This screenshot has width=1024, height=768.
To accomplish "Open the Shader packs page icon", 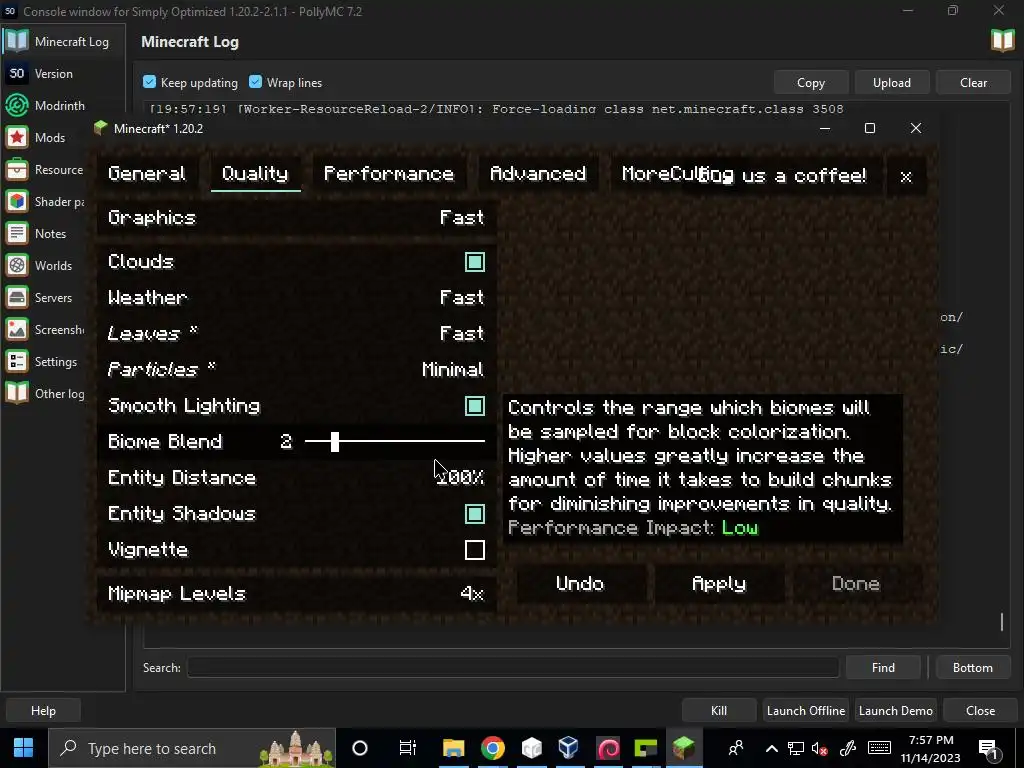I will (17, 202).
